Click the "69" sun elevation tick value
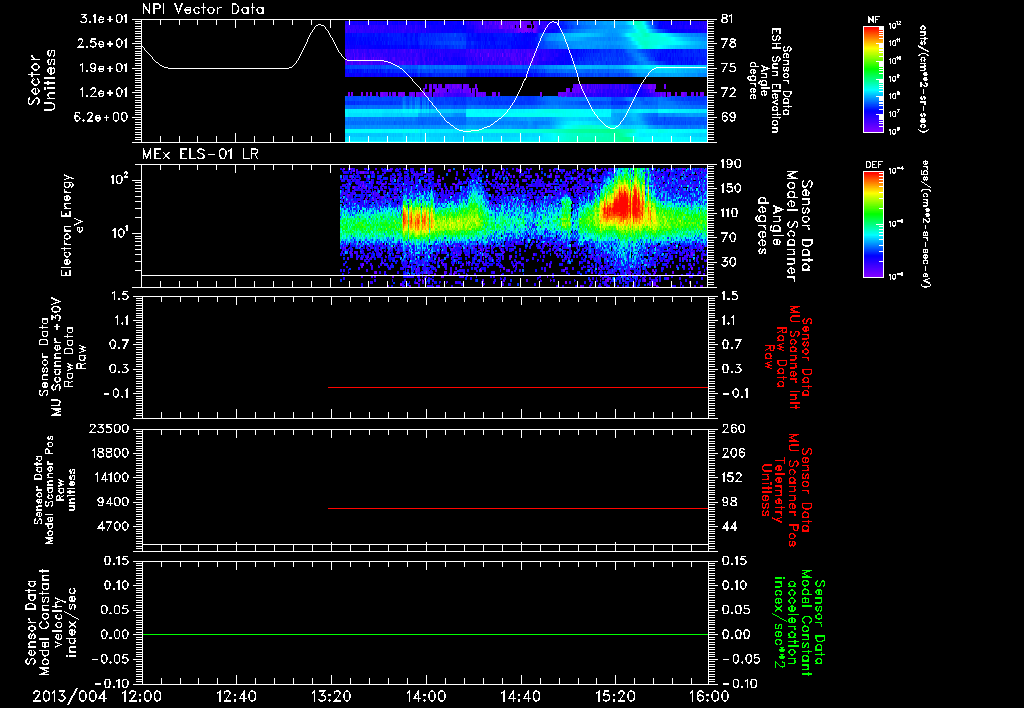 (x=728, y=117)
